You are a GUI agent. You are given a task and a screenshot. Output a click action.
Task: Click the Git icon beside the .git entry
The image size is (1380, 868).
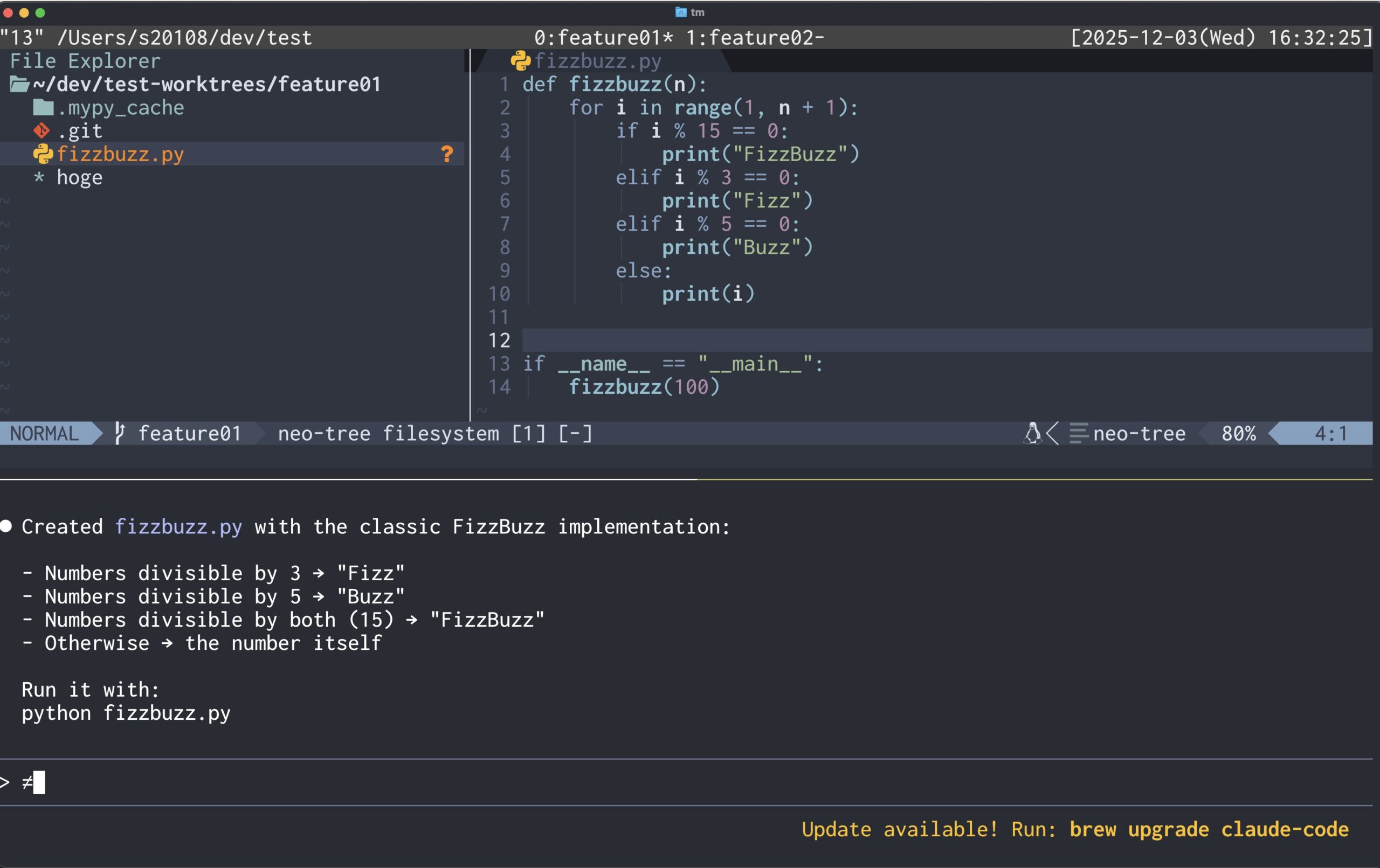(x=42, y=130)
